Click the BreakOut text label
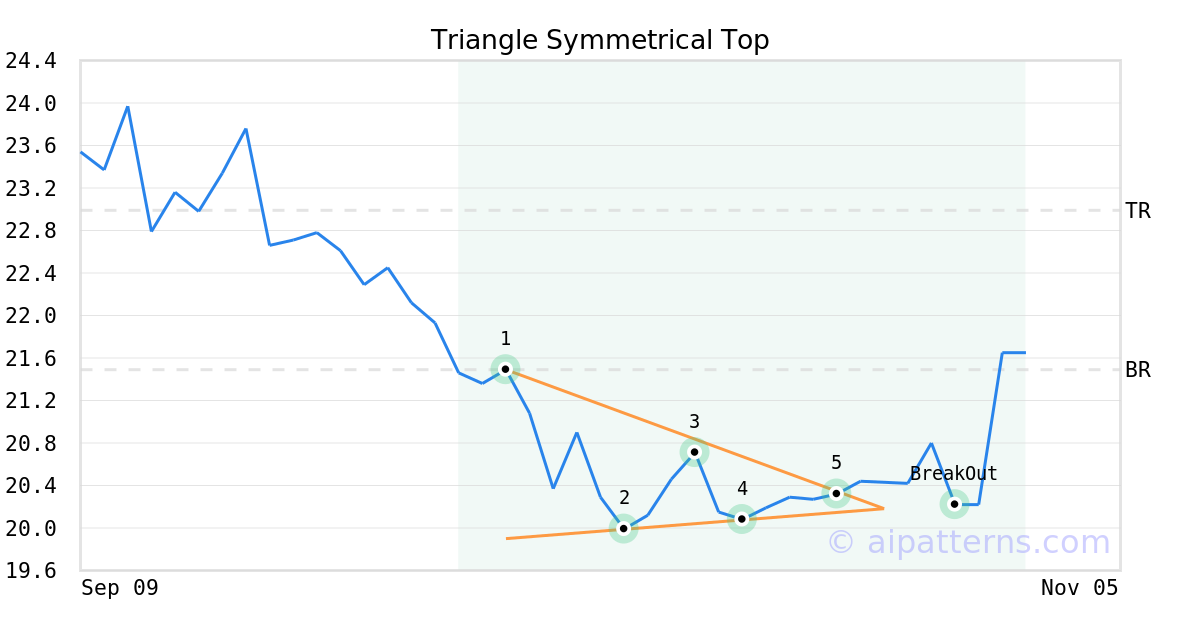1200x630 pixels. point(953,474)
